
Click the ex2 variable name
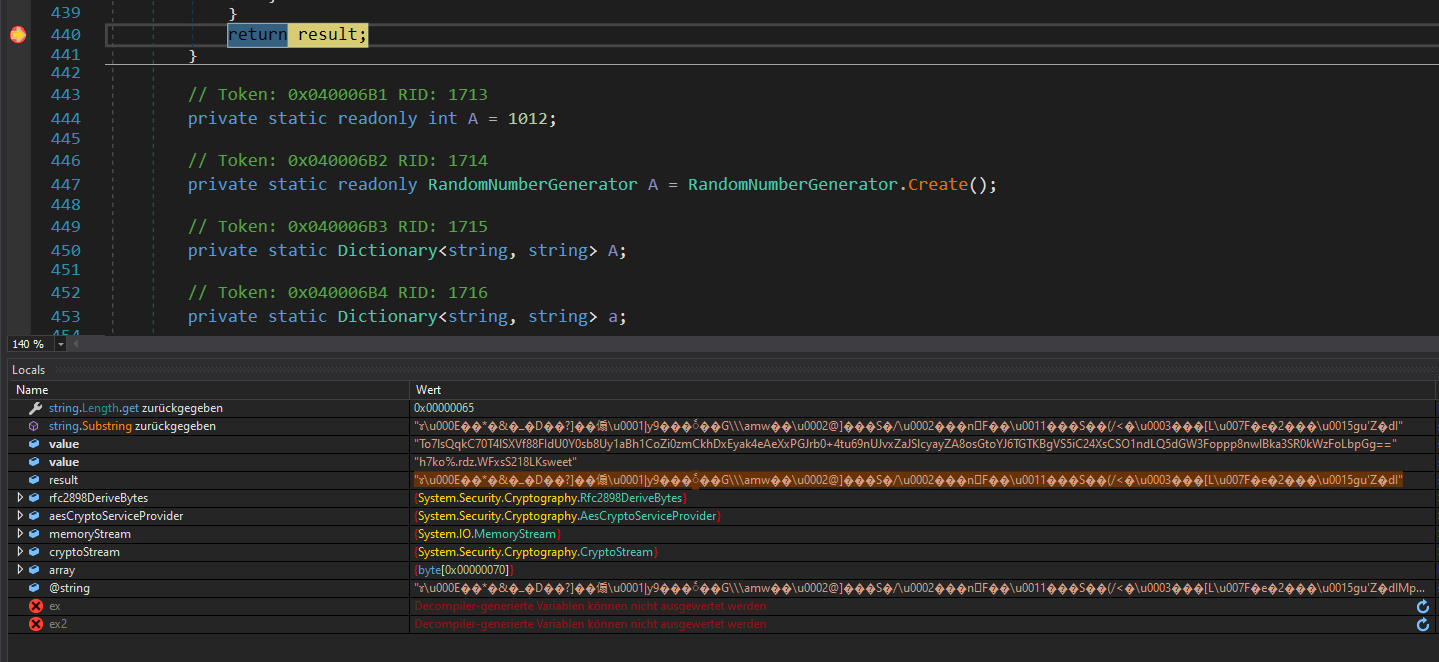[x=58, y=624]
